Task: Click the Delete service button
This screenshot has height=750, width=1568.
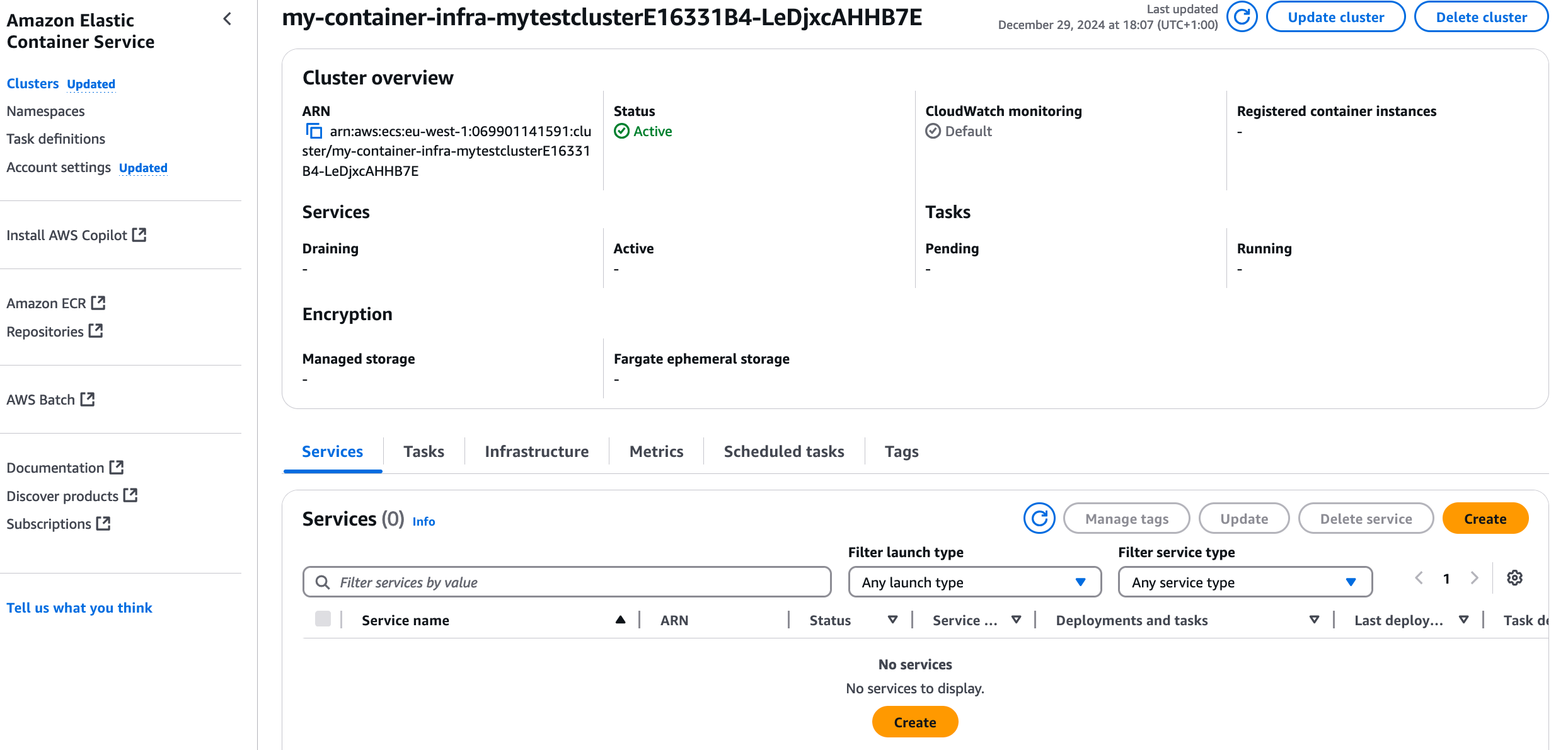Action: point(1366,518)
